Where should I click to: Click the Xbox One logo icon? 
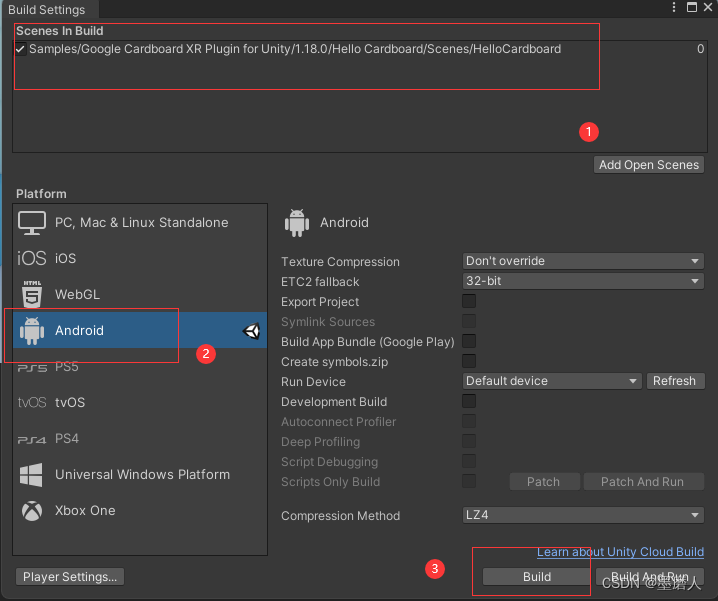point(32,511)
